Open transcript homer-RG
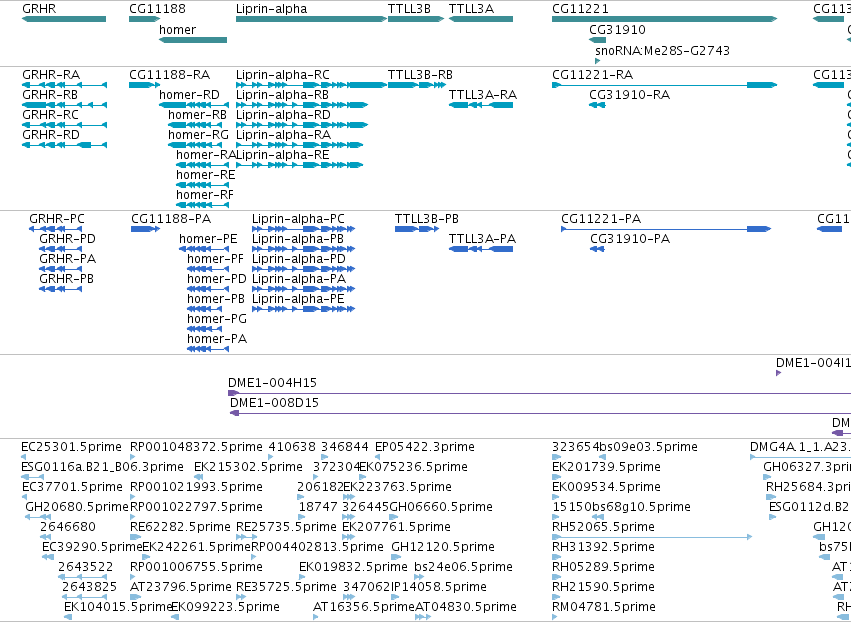 (x=199, y=135)
